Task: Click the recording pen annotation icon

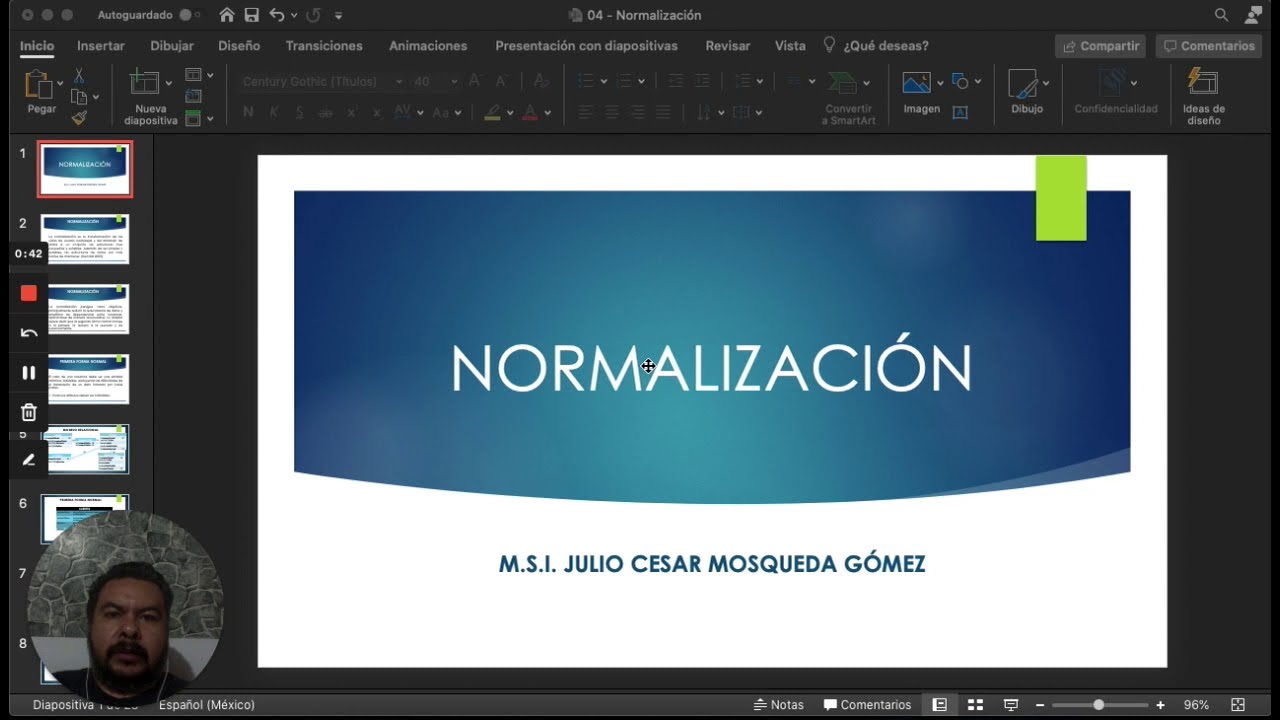Action: click(29, 460)
